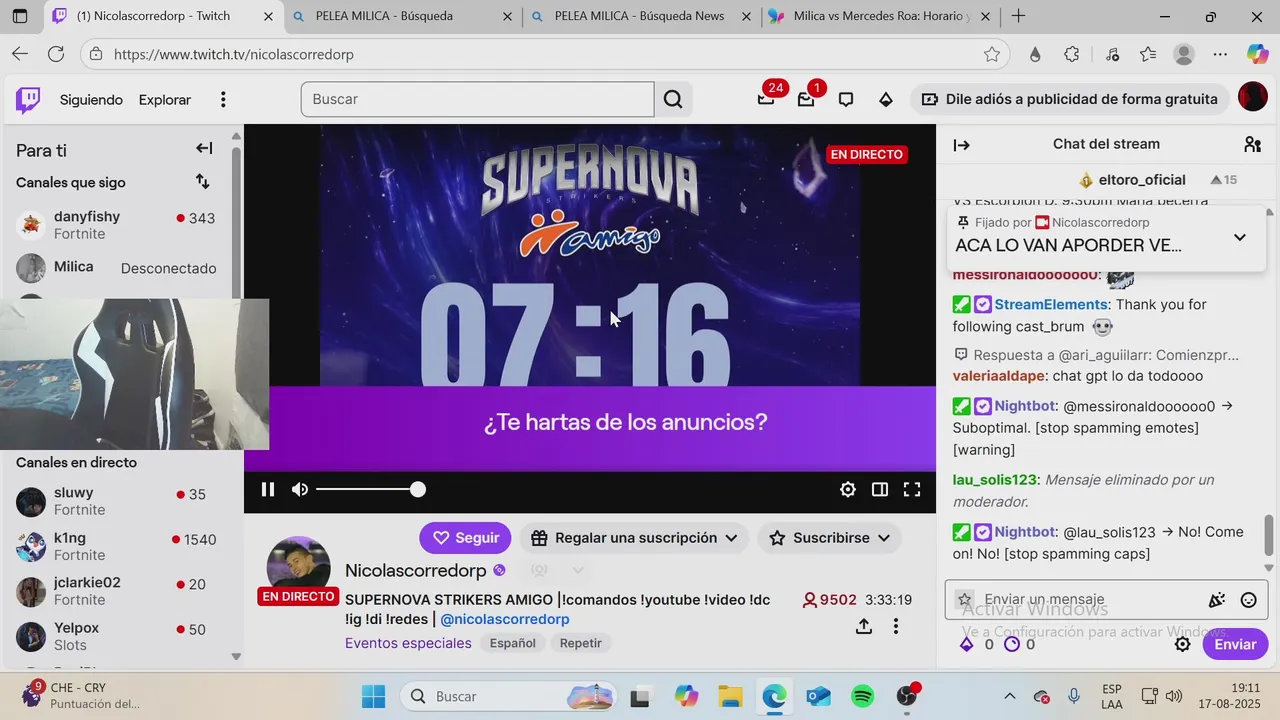This screenshot has width=1280, height=720.
Task: Focus the Buscar search field
Action: 477,99
